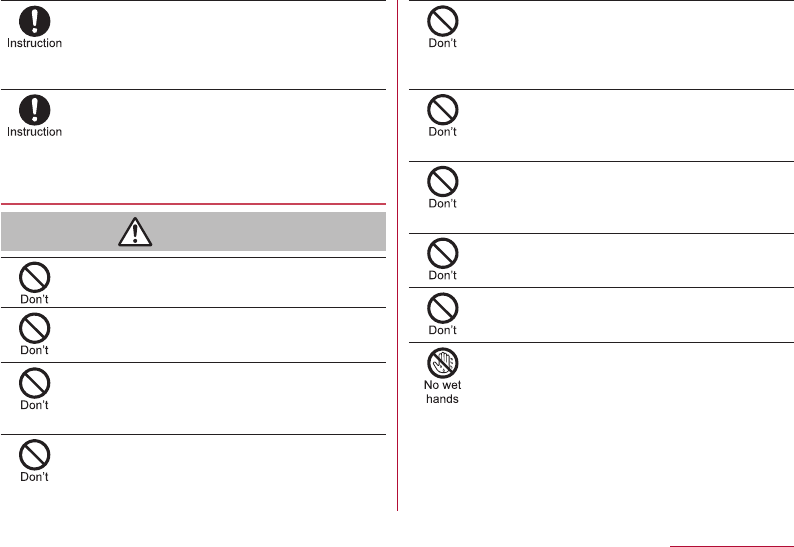Click the third Don't icon under the warning banner
The height and width of the screenshot is (547, 794).
click(34, 383)
